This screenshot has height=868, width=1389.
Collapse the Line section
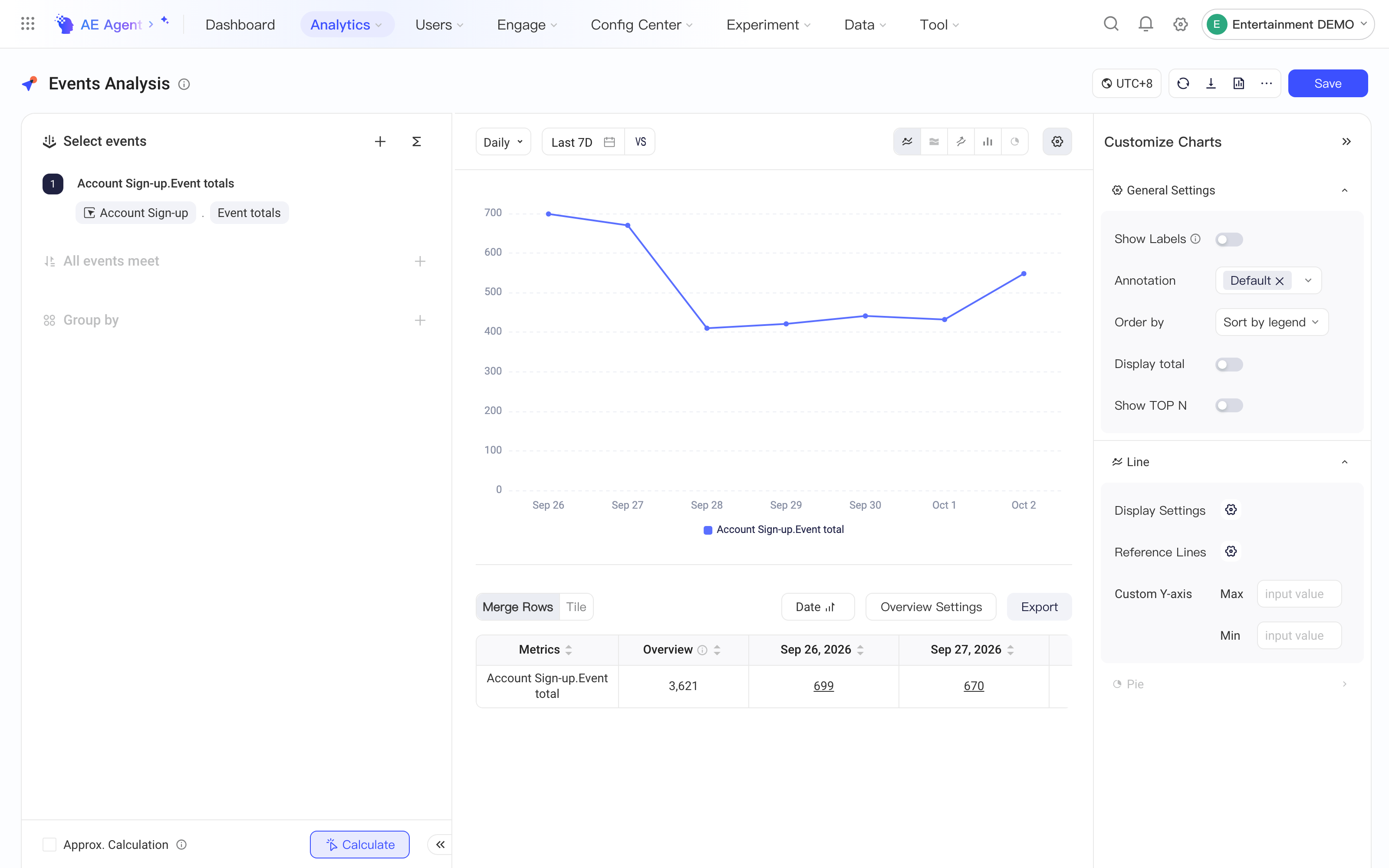pos(1344,462)
